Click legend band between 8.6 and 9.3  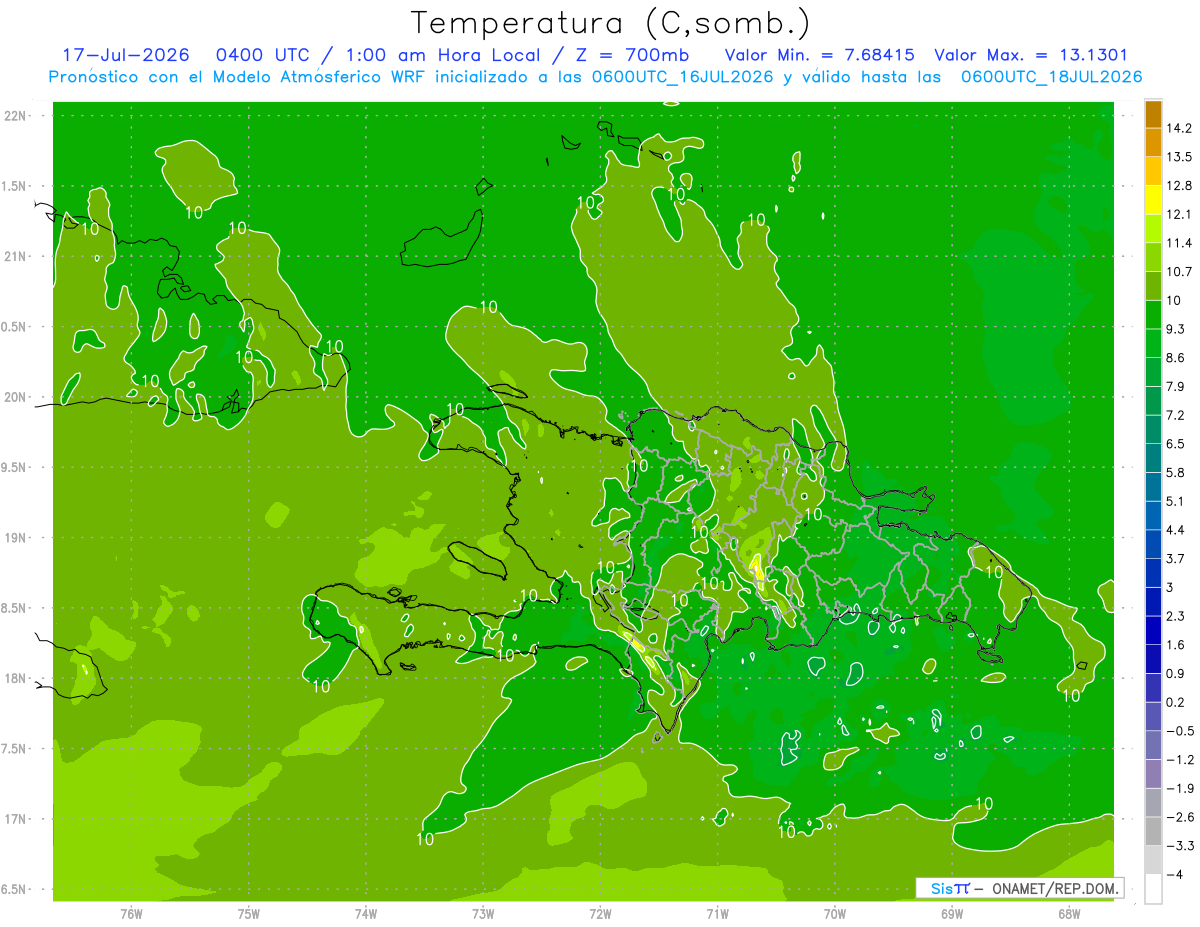click(x=1153, y=343)
